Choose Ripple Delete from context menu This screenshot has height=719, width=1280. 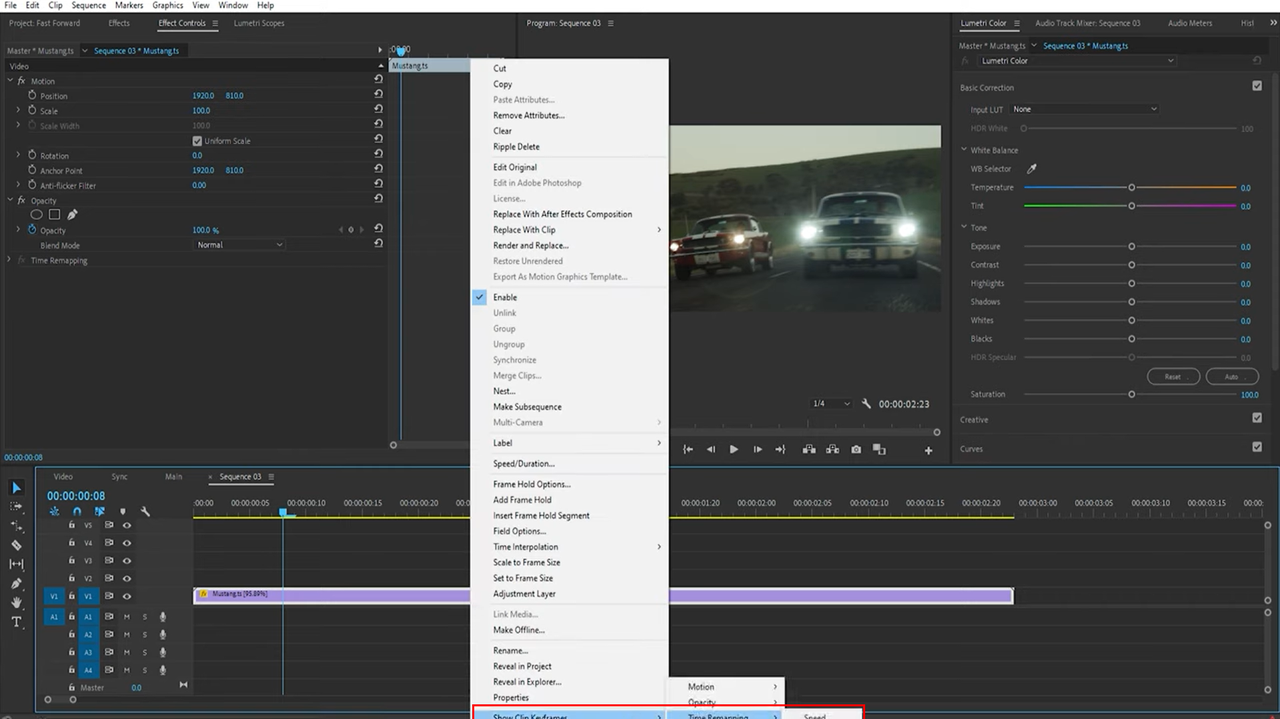tap(516, 147)
